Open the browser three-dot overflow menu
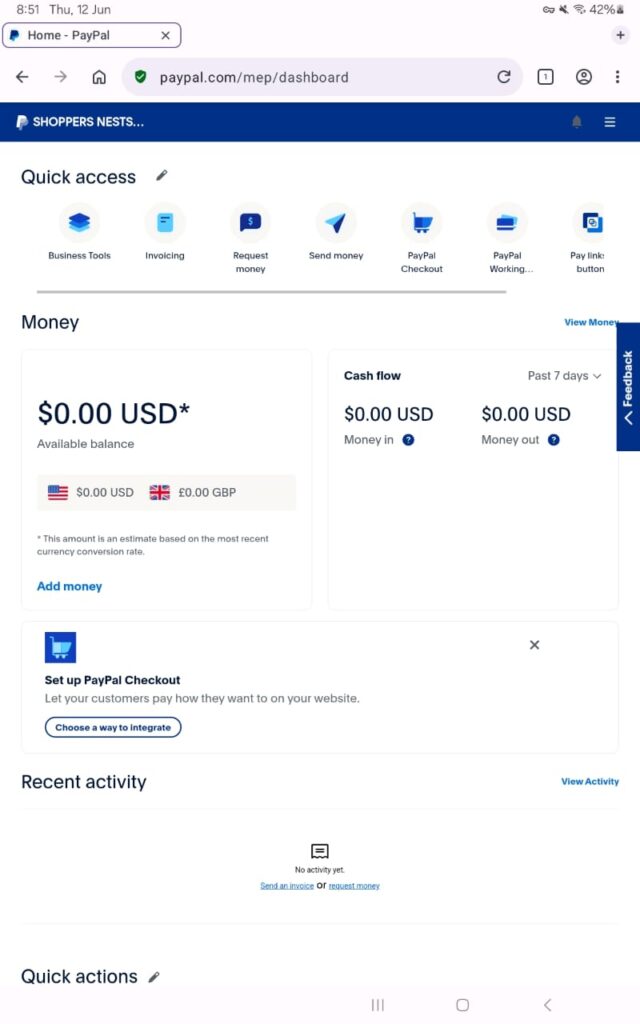The image size is (640, 1024). [617, 77]
